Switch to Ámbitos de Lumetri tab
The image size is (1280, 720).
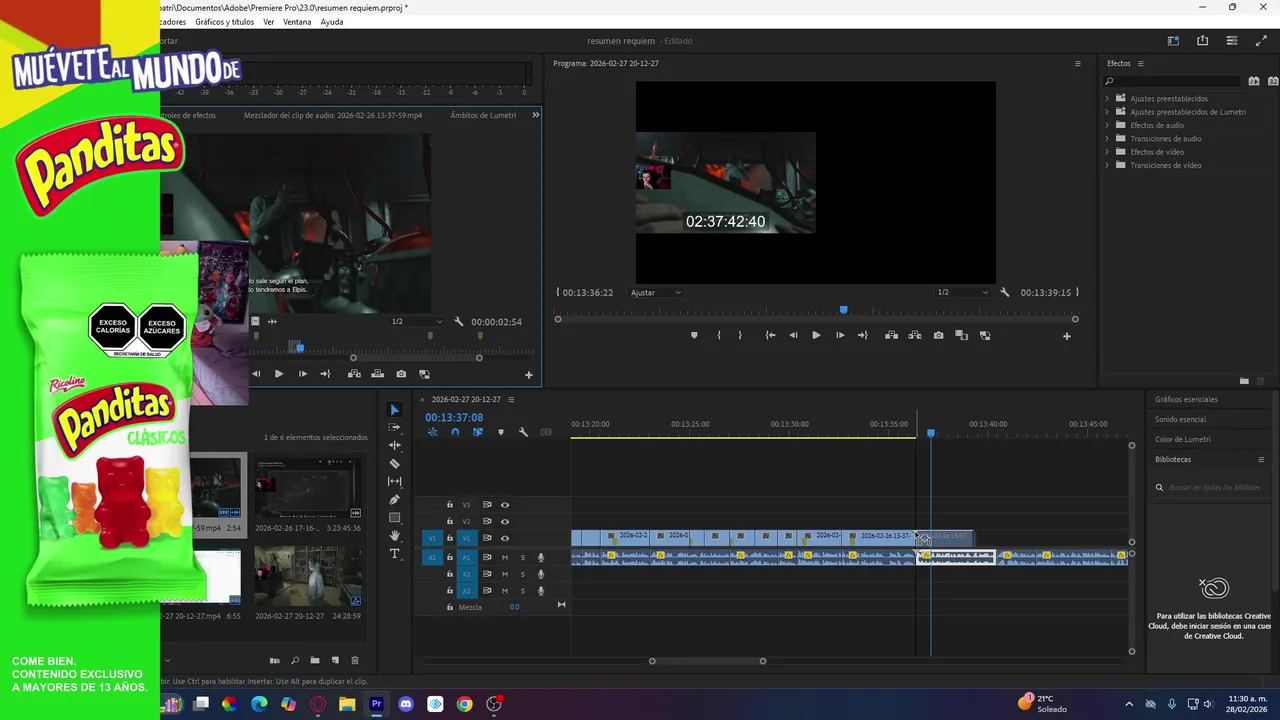pyautogui.click(x=483, y=115)
